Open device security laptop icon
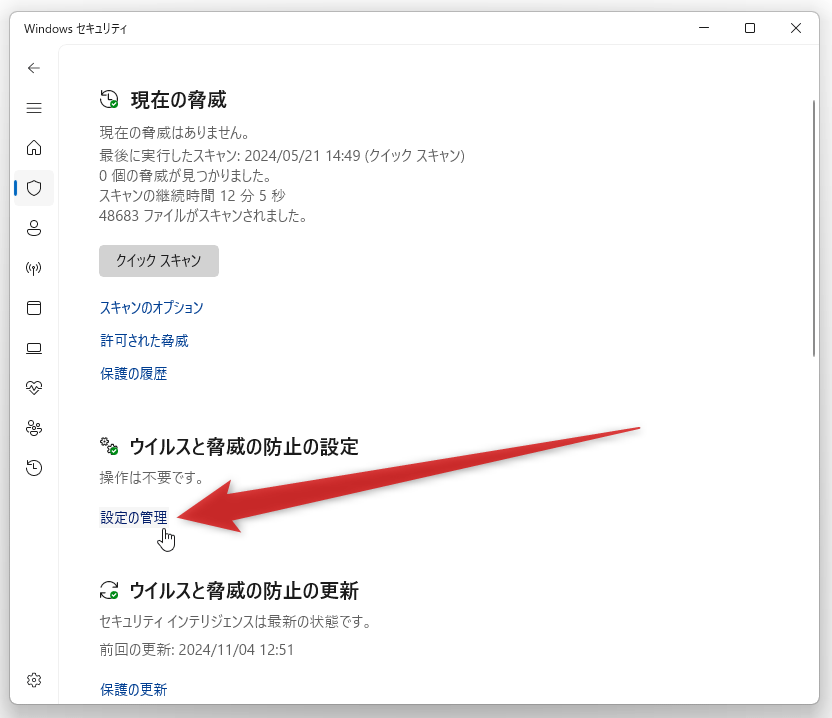Image resolution: width=832 pixels, height=718 pixels. pyautogui.click(x=34, y=348)
